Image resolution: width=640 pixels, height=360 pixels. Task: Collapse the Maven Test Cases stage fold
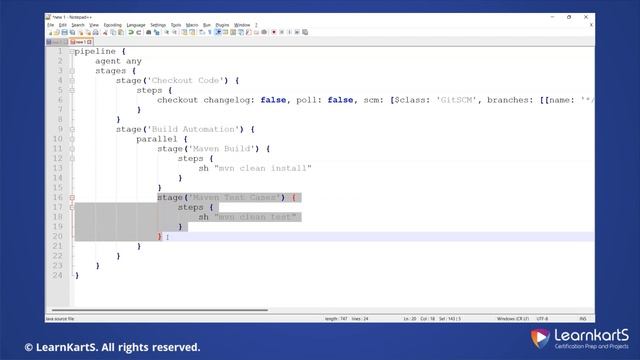(x=72, y=198)
